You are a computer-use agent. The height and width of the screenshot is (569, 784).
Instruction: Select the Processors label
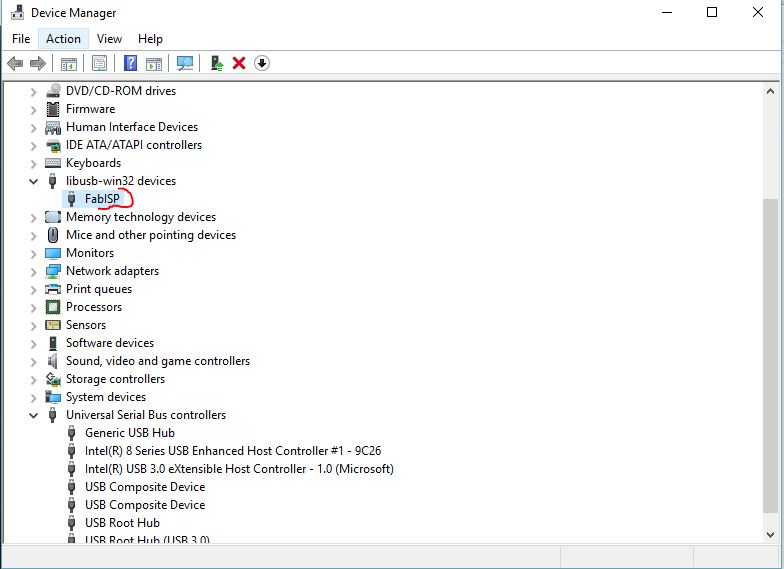point(94,307)
